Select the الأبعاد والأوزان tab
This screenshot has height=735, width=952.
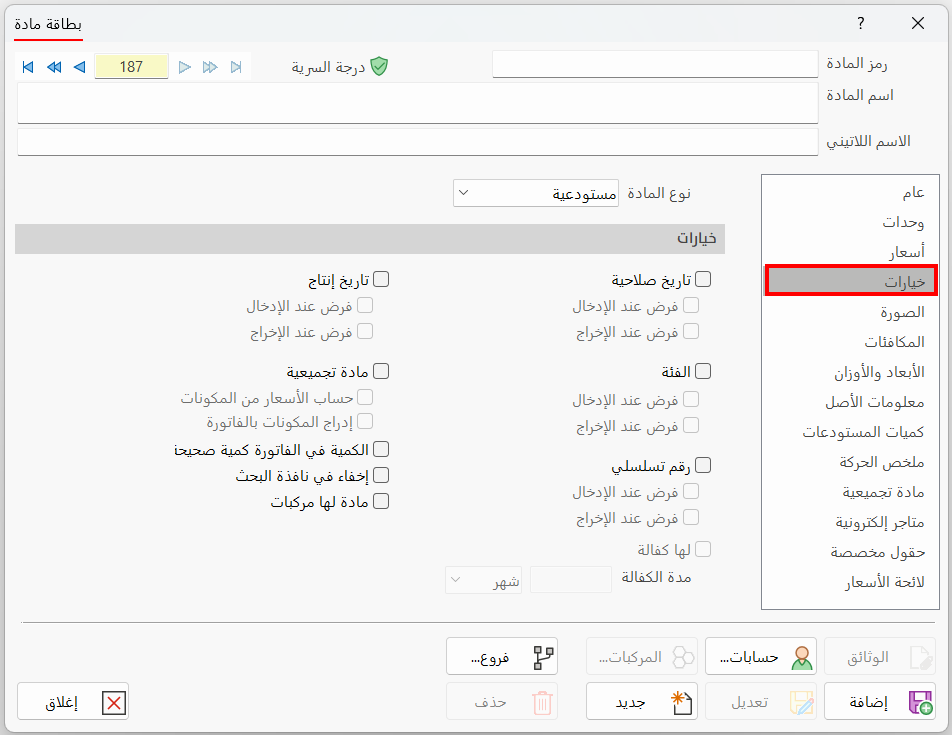pyautogui.click(x=850, y=372)
